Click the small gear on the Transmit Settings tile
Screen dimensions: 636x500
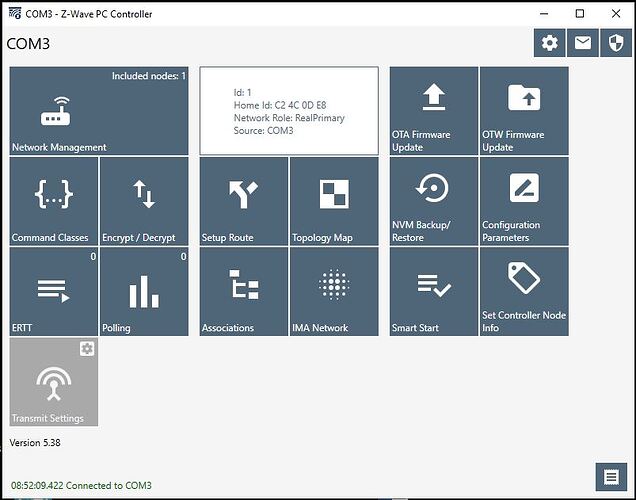click(87, 349)
